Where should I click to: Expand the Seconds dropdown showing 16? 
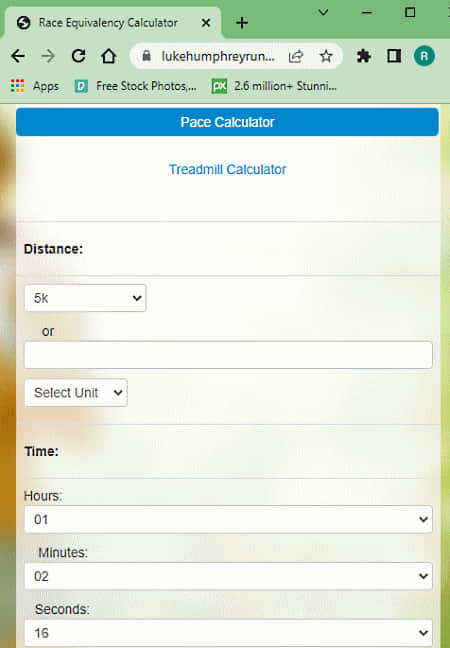[x=228, y=633]
